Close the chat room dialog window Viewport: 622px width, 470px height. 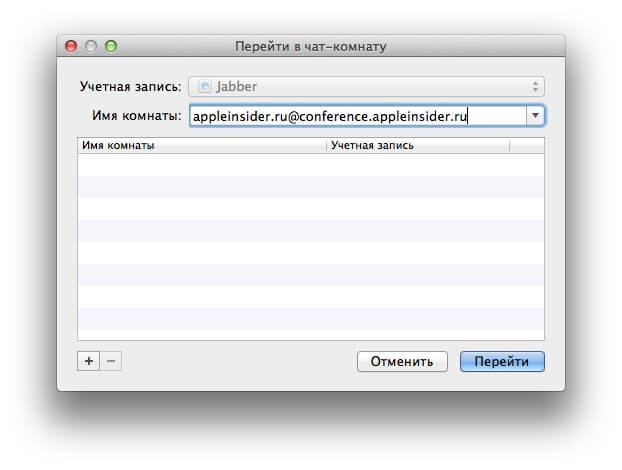71,46
